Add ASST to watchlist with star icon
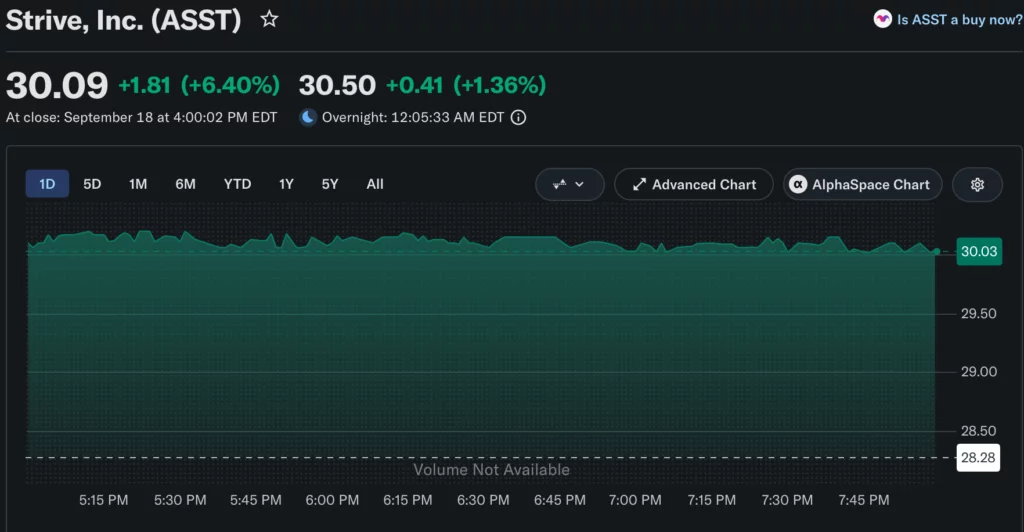Image resolution: width=1024 pixels, height=532 pixels. (x=269, y=19)
